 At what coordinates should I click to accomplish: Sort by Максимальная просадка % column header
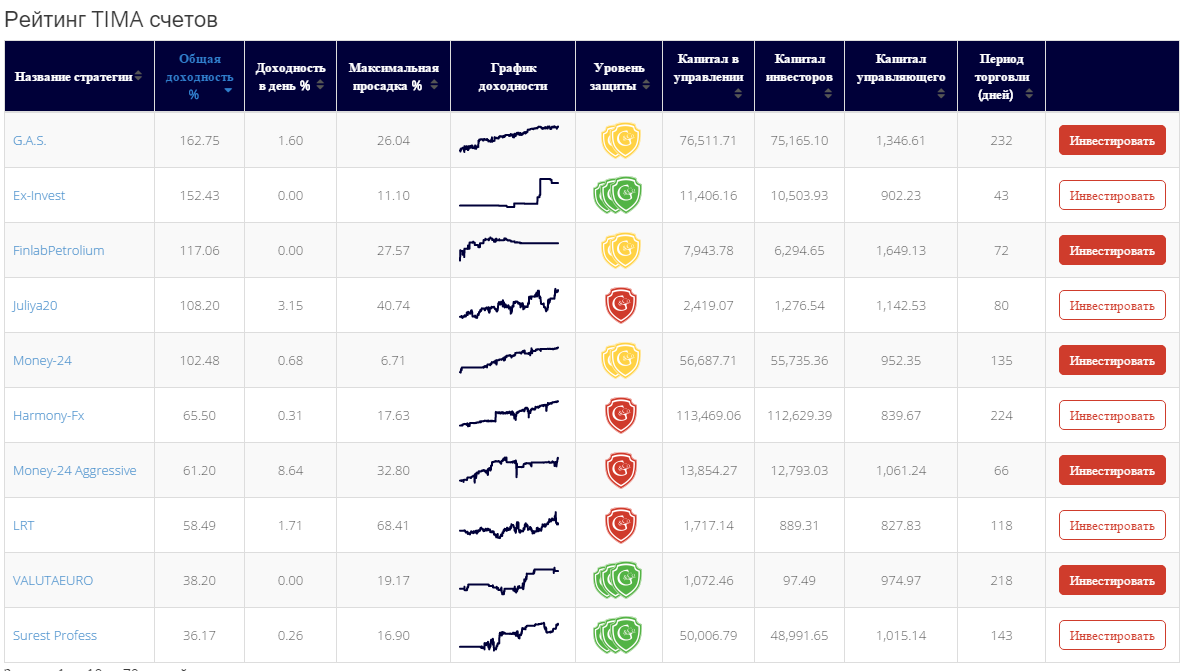point(393,76)
